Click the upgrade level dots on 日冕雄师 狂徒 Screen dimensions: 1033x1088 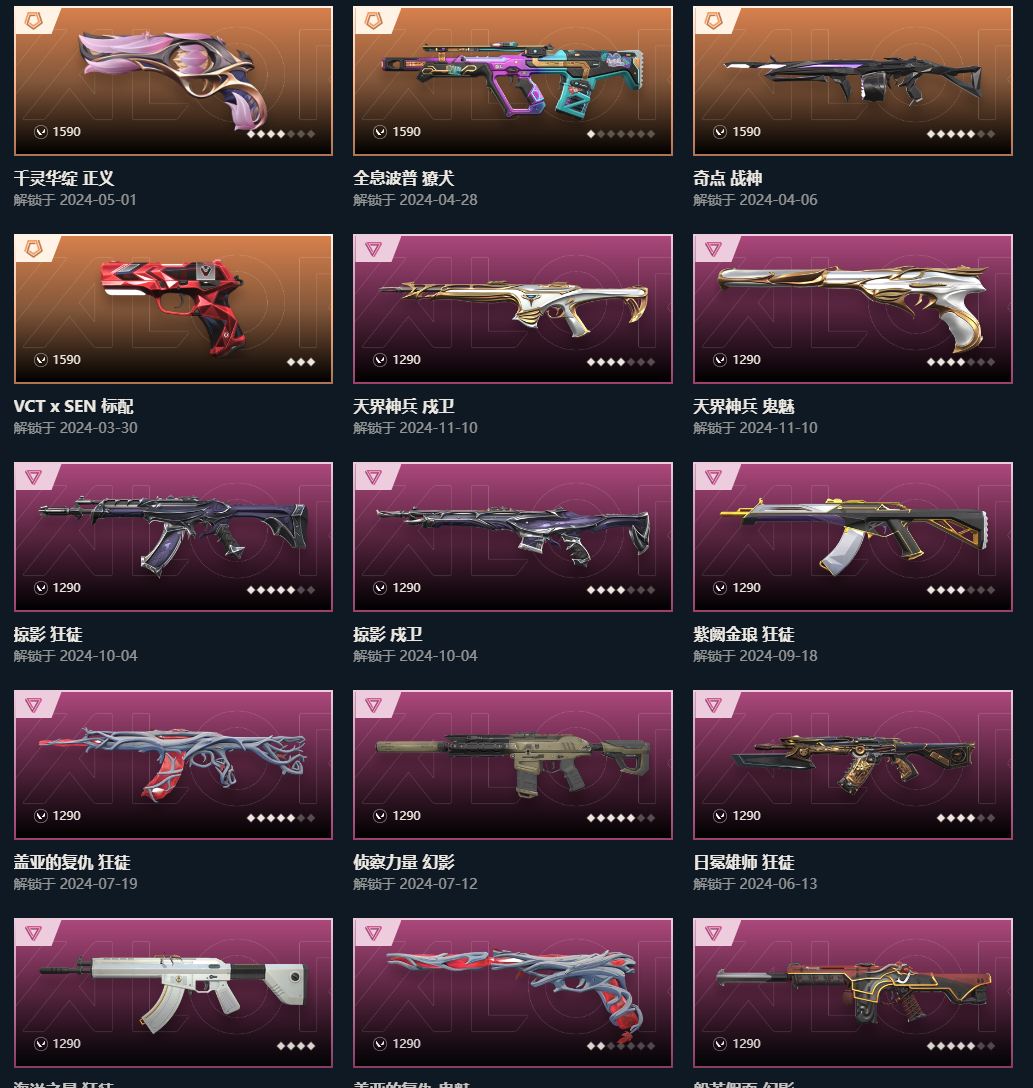[965, 818]
